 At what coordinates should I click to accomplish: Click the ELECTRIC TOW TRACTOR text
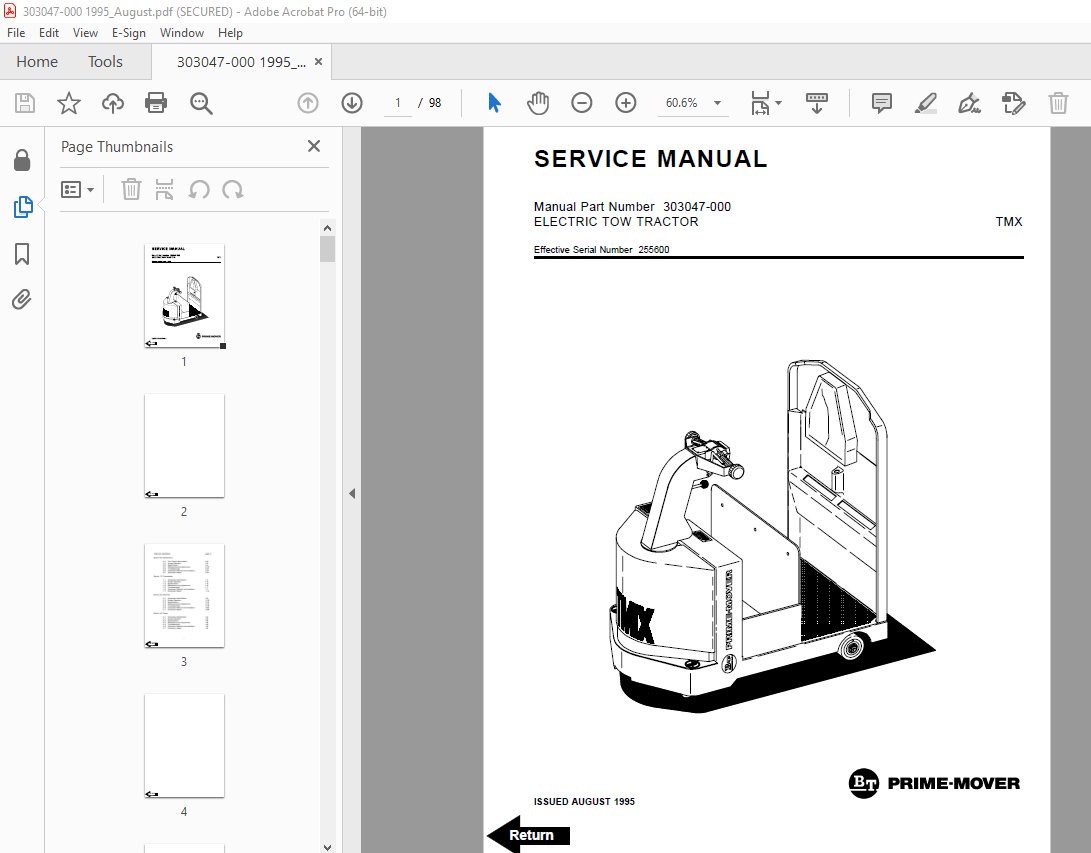click(616, 221)
